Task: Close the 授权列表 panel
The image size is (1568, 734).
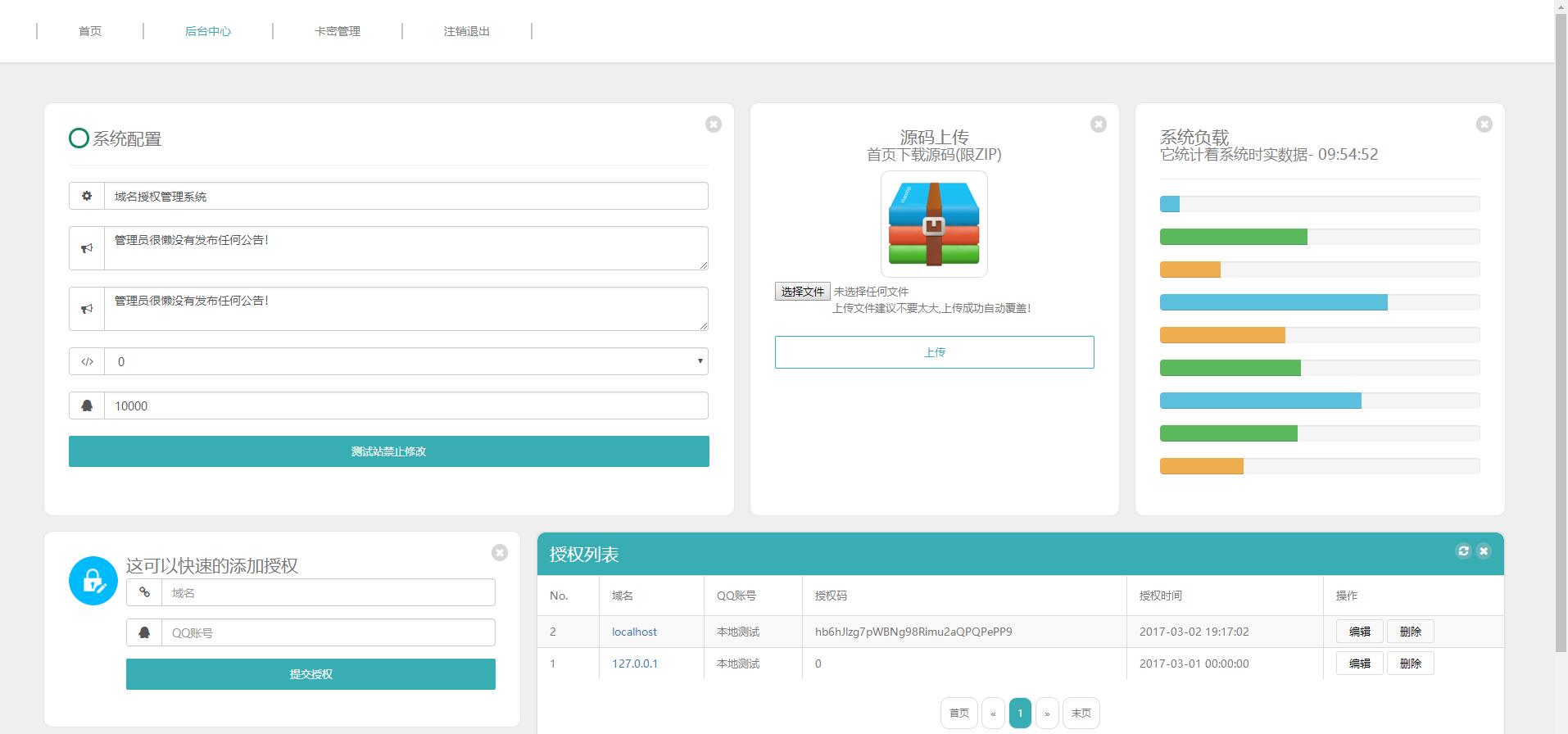Action: pos(1484,551)
